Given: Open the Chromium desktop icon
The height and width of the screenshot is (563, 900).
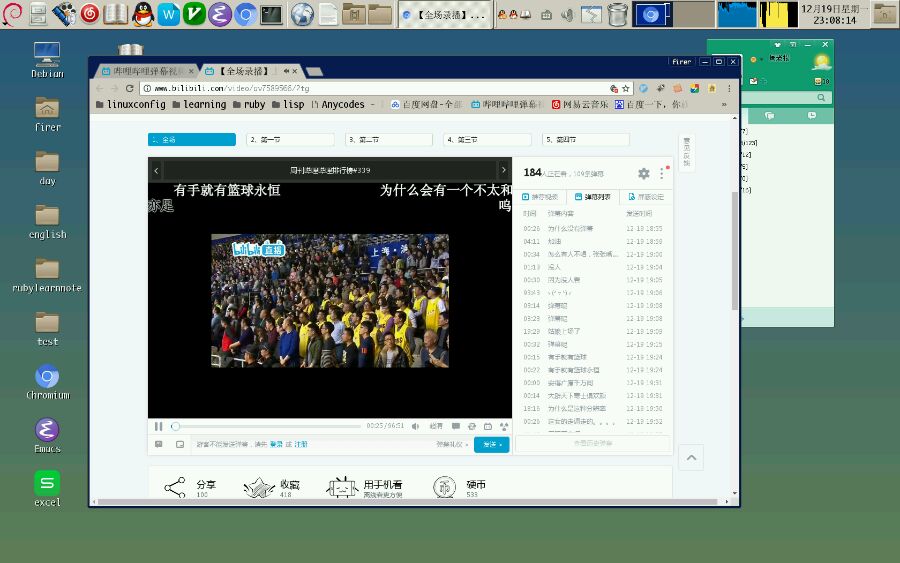Looking at the screenshot, I should tap(47, 377).
